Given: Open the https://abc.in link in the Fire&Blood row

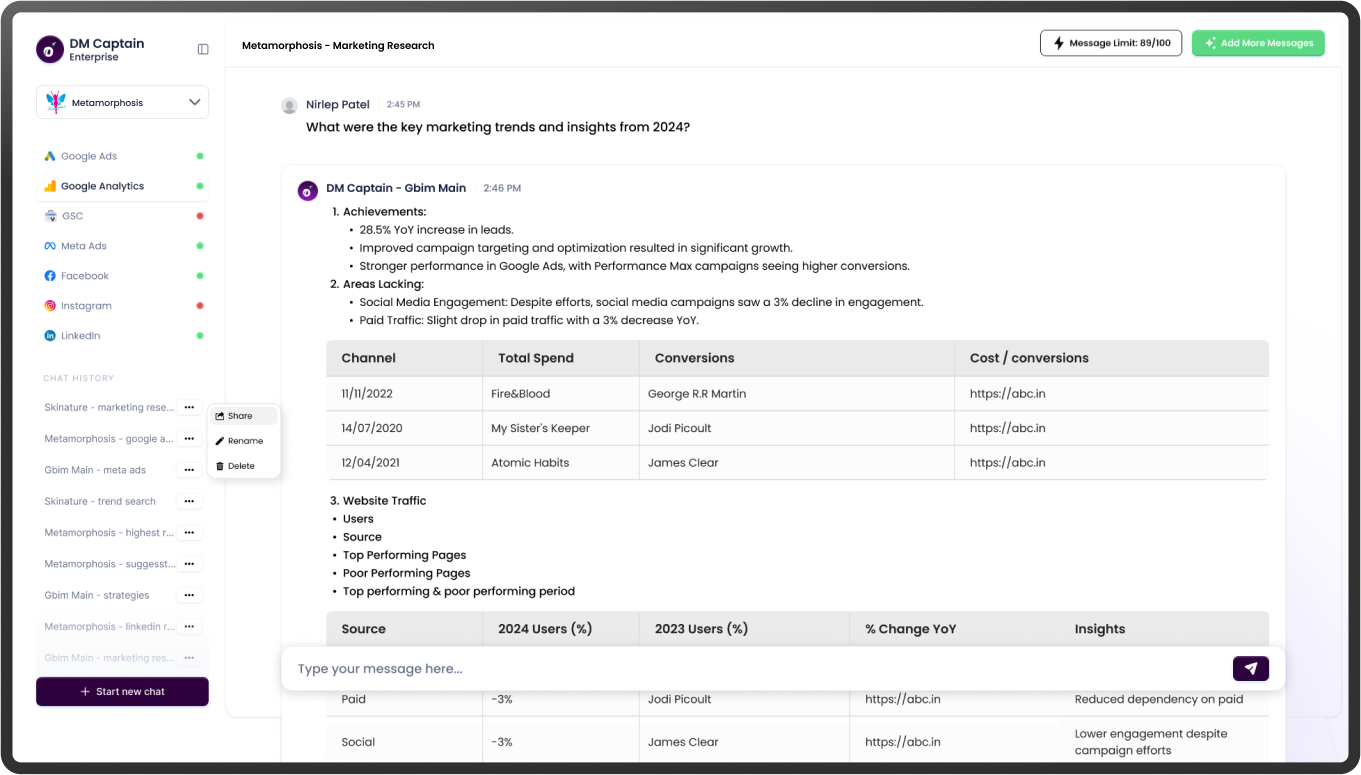Looking at the screenshot, I should 1007,394.
